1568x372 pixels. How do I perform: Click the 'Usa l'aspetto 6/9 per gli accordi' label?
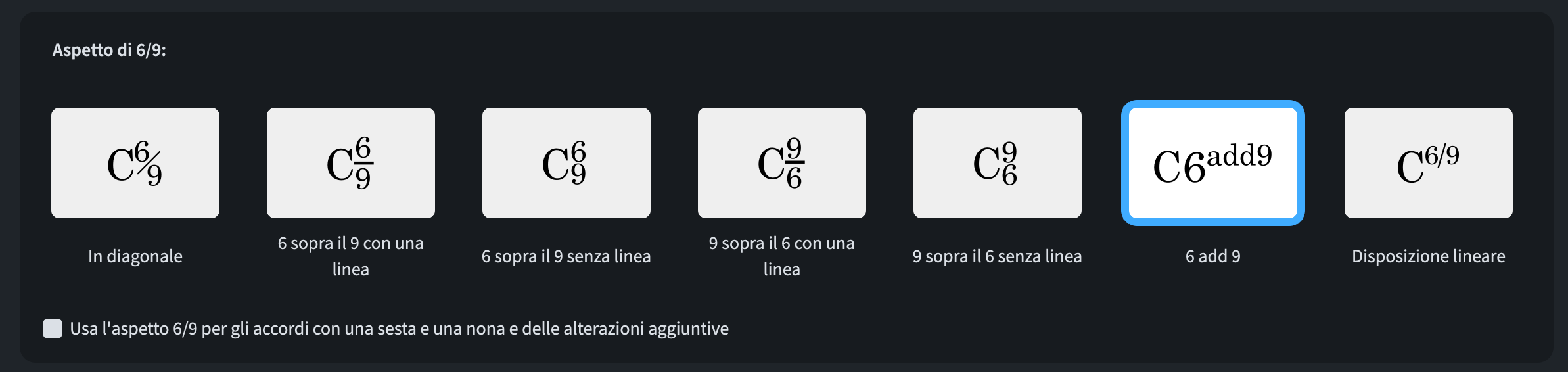tap(399, 329)
